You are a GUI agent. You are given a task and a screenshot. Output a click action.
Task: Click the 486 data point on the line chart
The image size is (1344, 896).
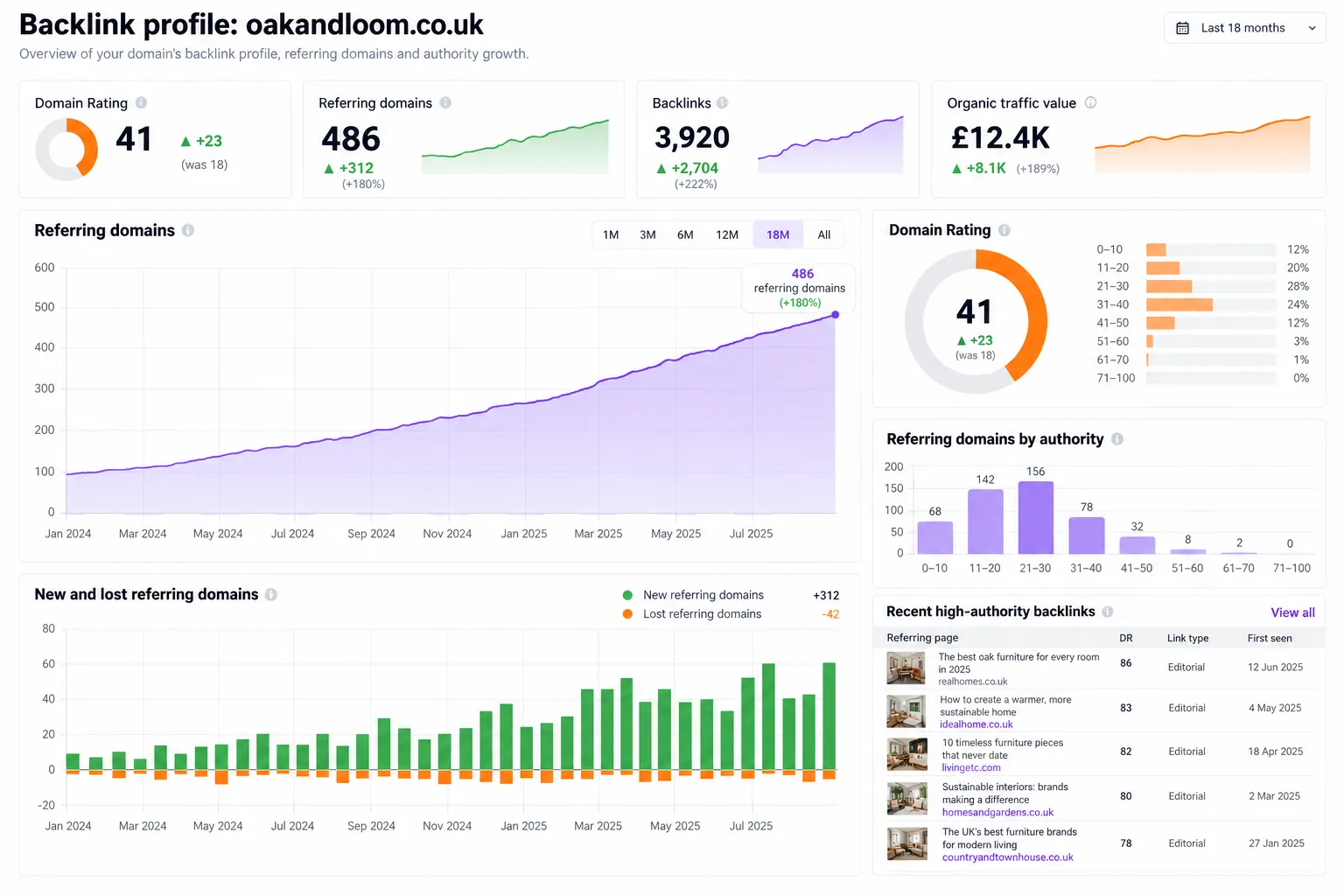[x=836, y=314]
